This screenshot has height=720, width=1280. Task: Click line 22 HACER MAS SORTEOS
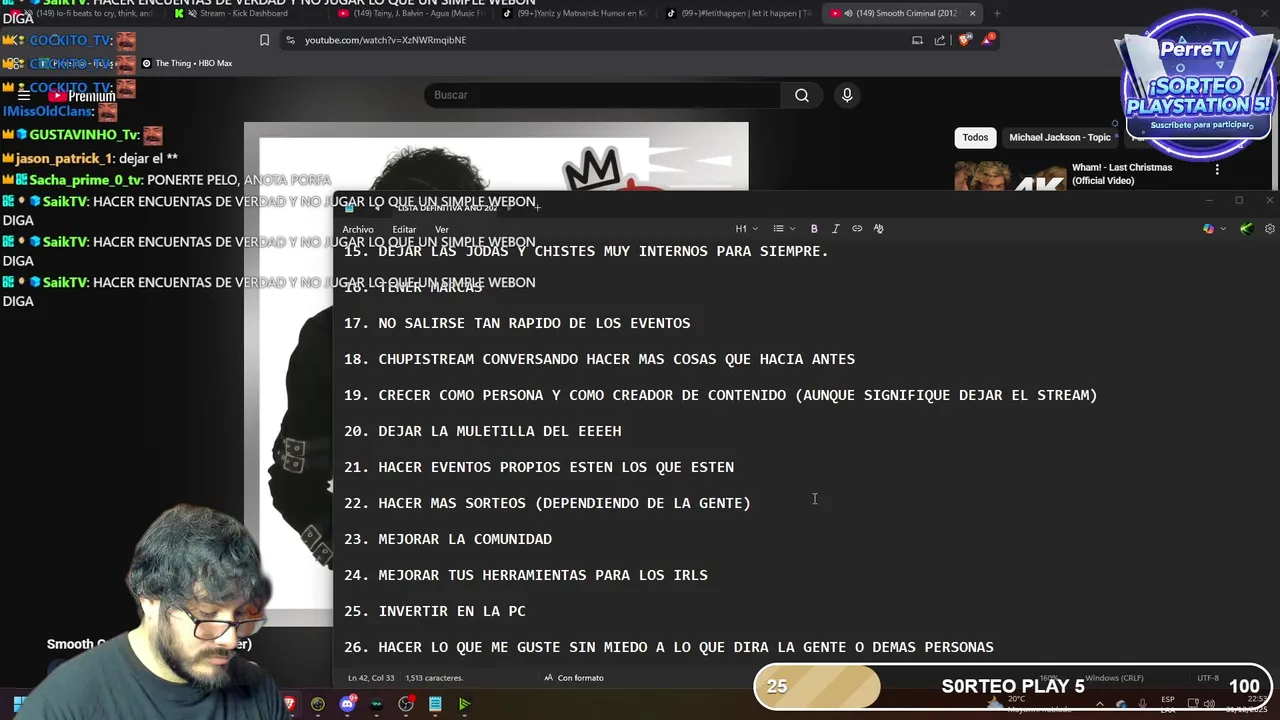tap(547, 504)
